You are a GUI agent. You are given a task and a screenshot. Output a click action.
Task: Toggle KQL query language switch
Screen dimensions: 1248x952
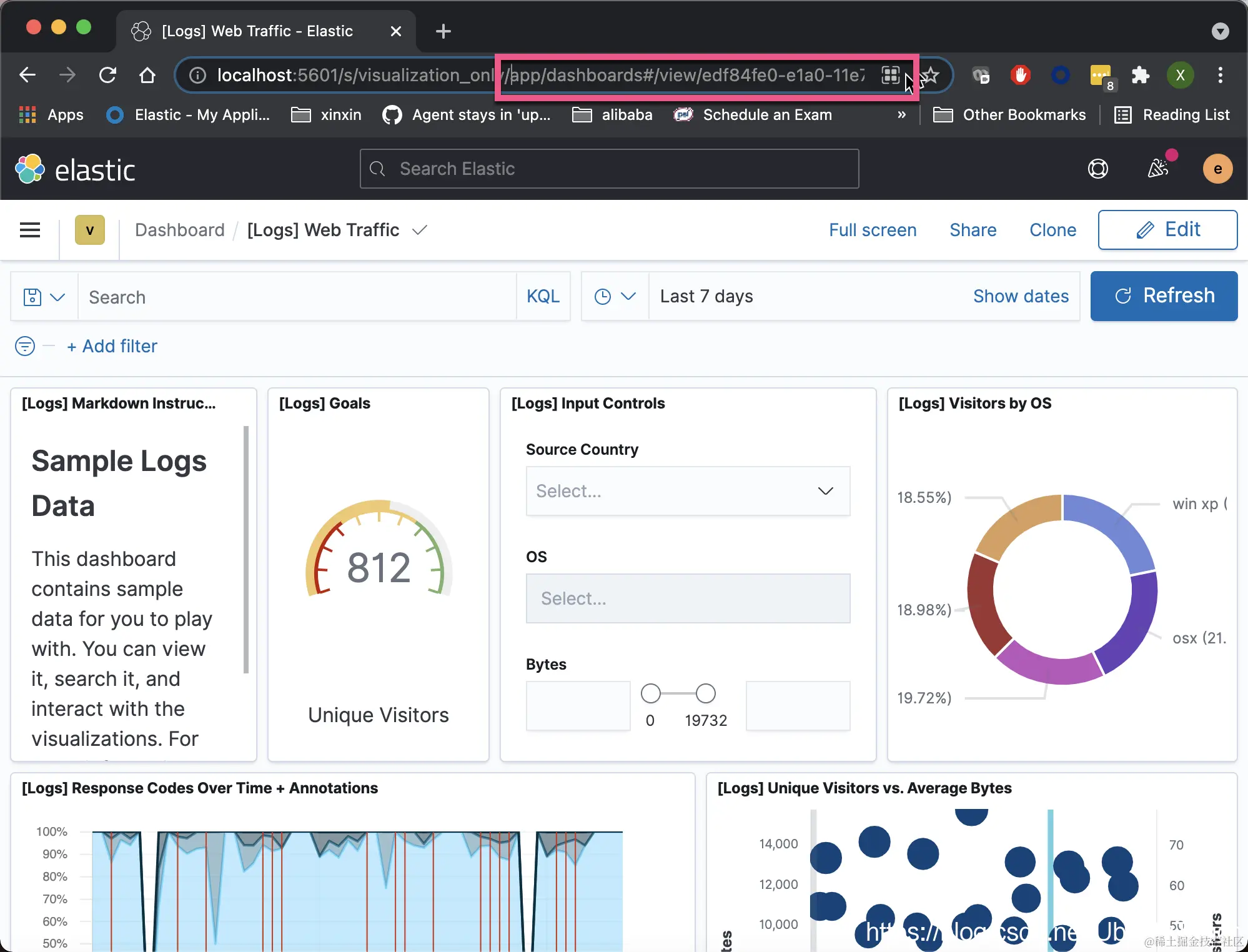tap(543, 297)
